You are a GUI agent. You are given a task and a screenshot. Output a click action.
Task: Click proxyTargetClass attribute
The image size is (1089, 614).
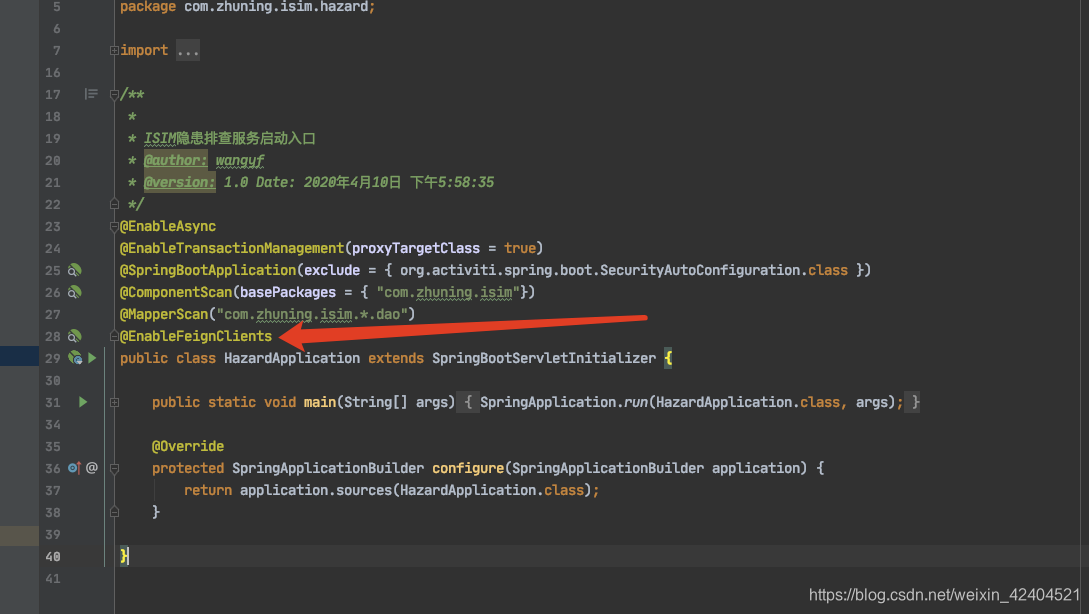(416, 249)
